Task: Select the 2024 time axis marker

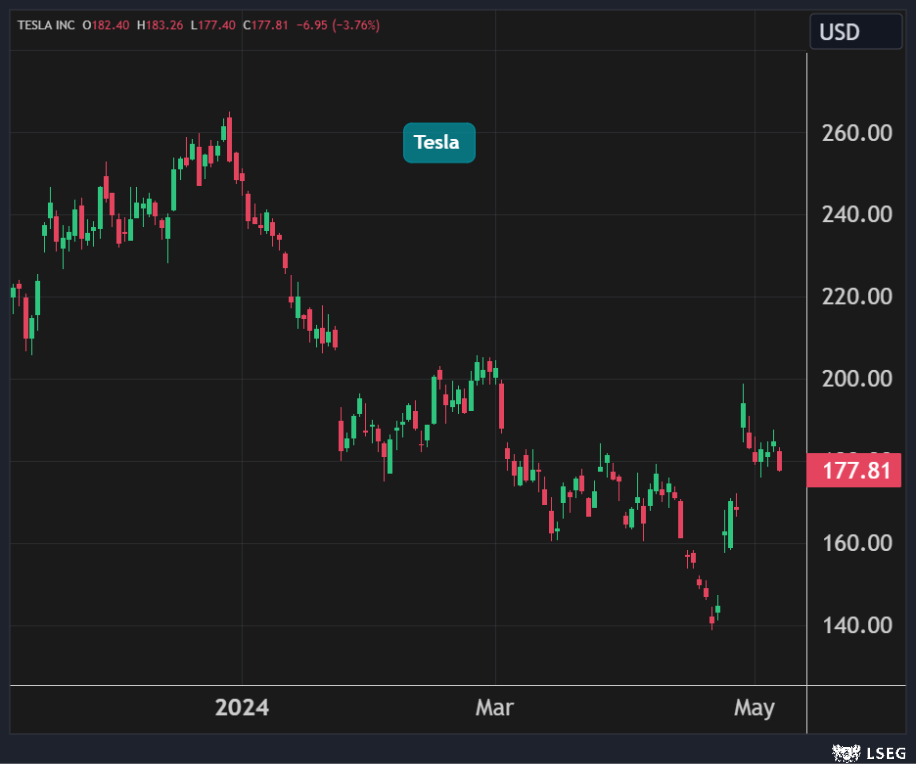Action: click(242, 708)
